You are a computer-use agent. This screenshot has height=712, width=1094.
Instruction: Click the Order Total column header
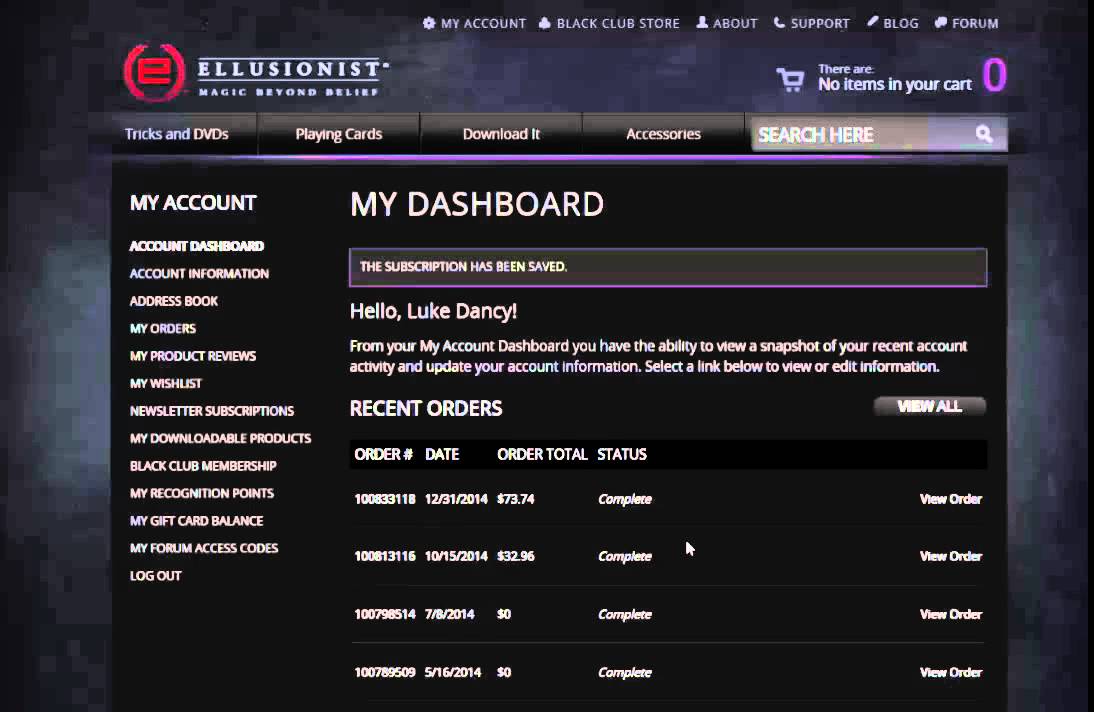pyautogui.click(x=542, y=454)
